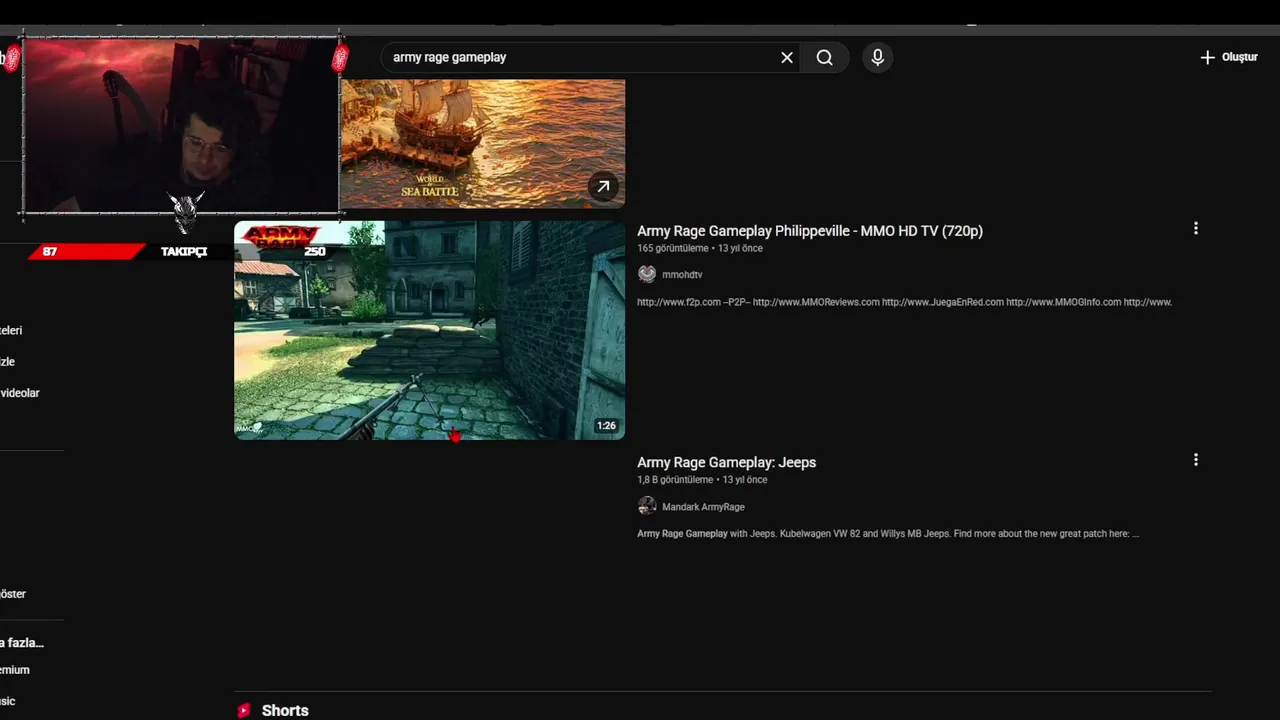Start voice search with microphone icon
The height and width of the screenshot is (720, 1280).
877,57
